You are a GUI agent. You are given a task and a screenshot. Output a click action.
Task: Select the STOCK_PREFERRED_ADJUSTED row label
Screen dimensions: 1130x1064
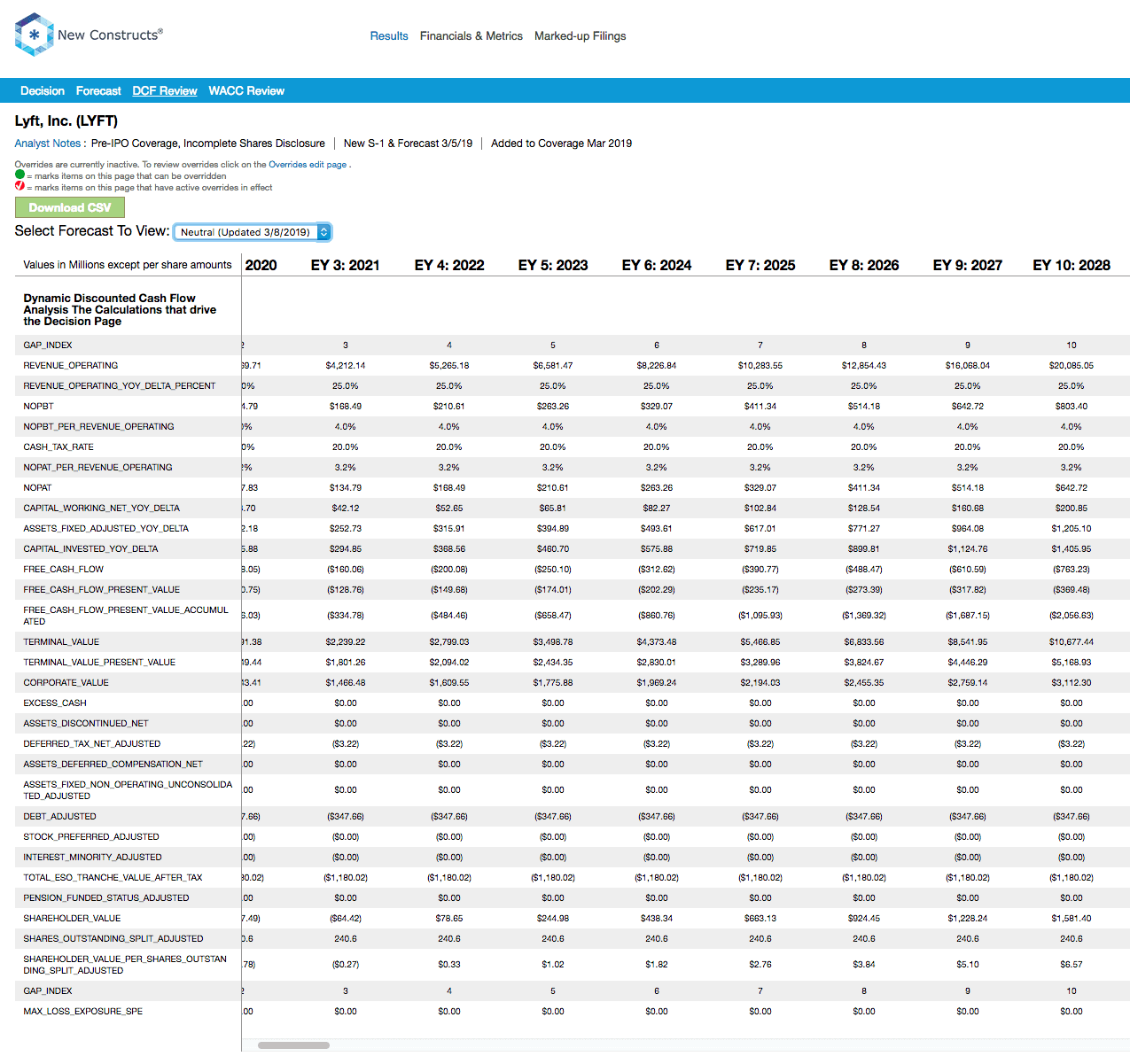point(91,837)
